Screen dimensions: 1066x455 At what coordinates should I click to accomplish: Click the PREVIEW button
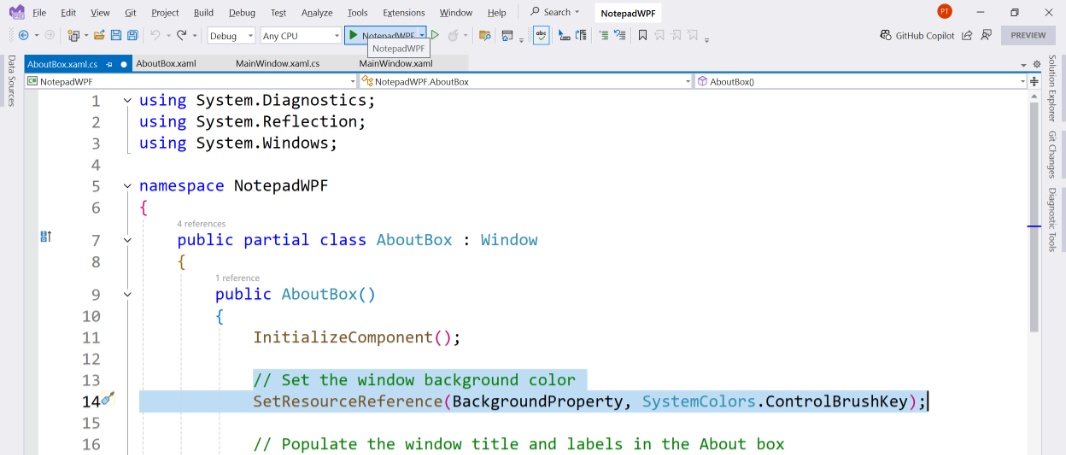[x=1028, y=35]
